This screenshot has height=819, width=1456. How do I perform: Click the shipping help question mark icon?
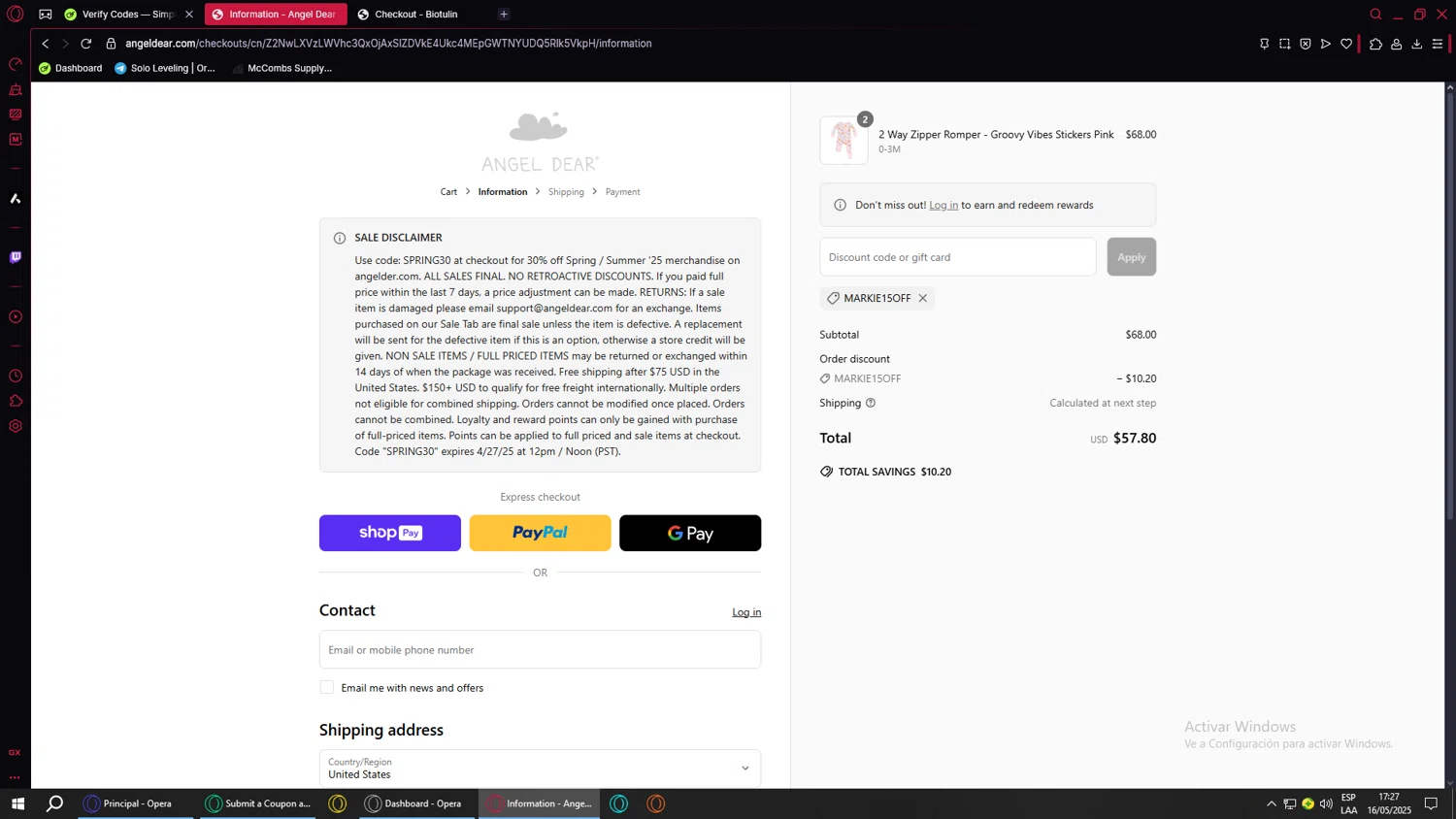pyautogui.click(x=871, y=403)
